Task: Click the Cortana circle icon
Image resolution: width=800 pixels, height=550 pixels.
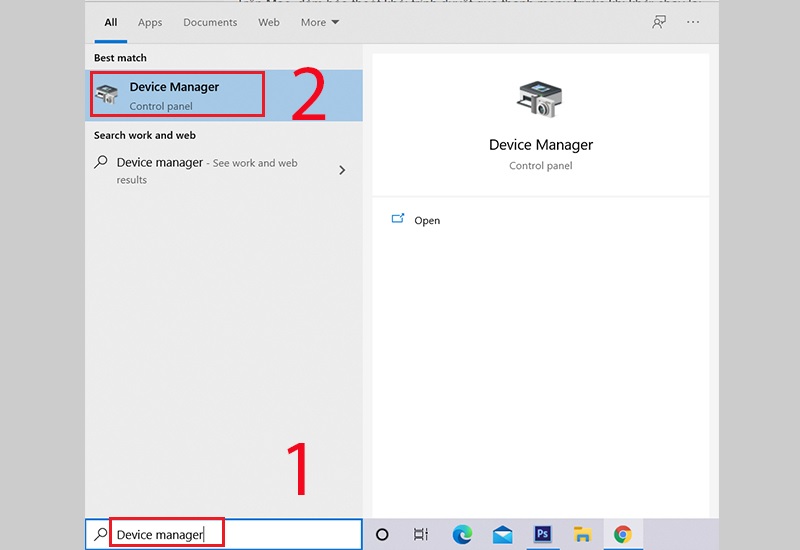Action: pos(382,535)
